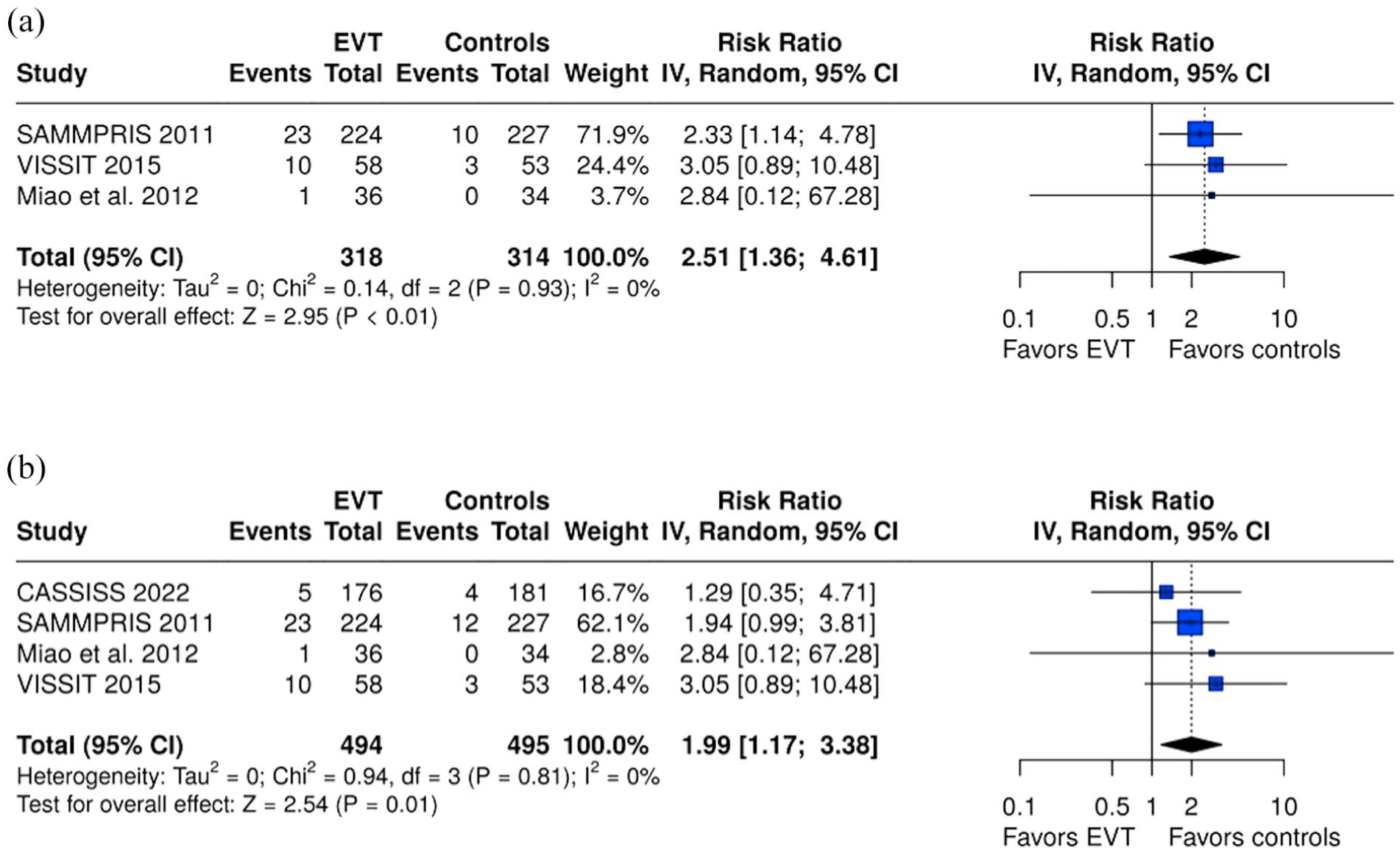Click the VISSIT 2015 blue square in panel (a)
The width and height of the screenshot is (1400, 853).
click(1215, 165)
